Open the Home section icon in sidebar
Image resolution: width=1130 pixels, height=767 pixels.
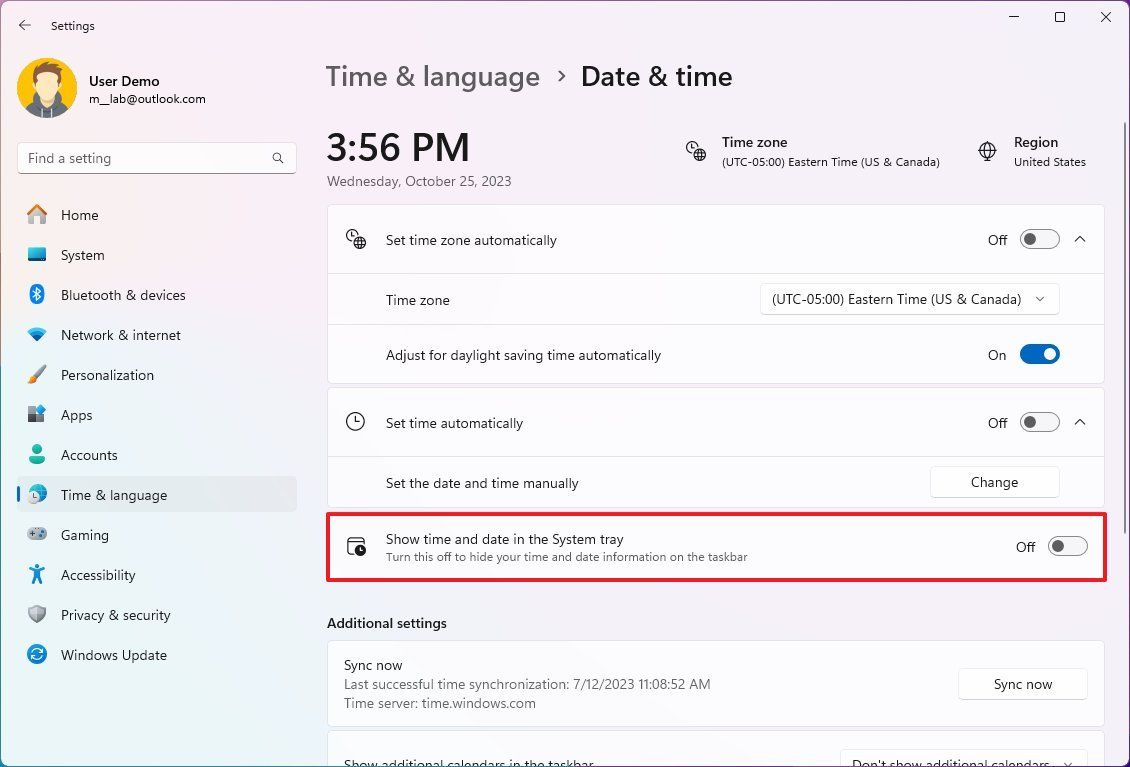pyautogui.click(x=36, y=215)
